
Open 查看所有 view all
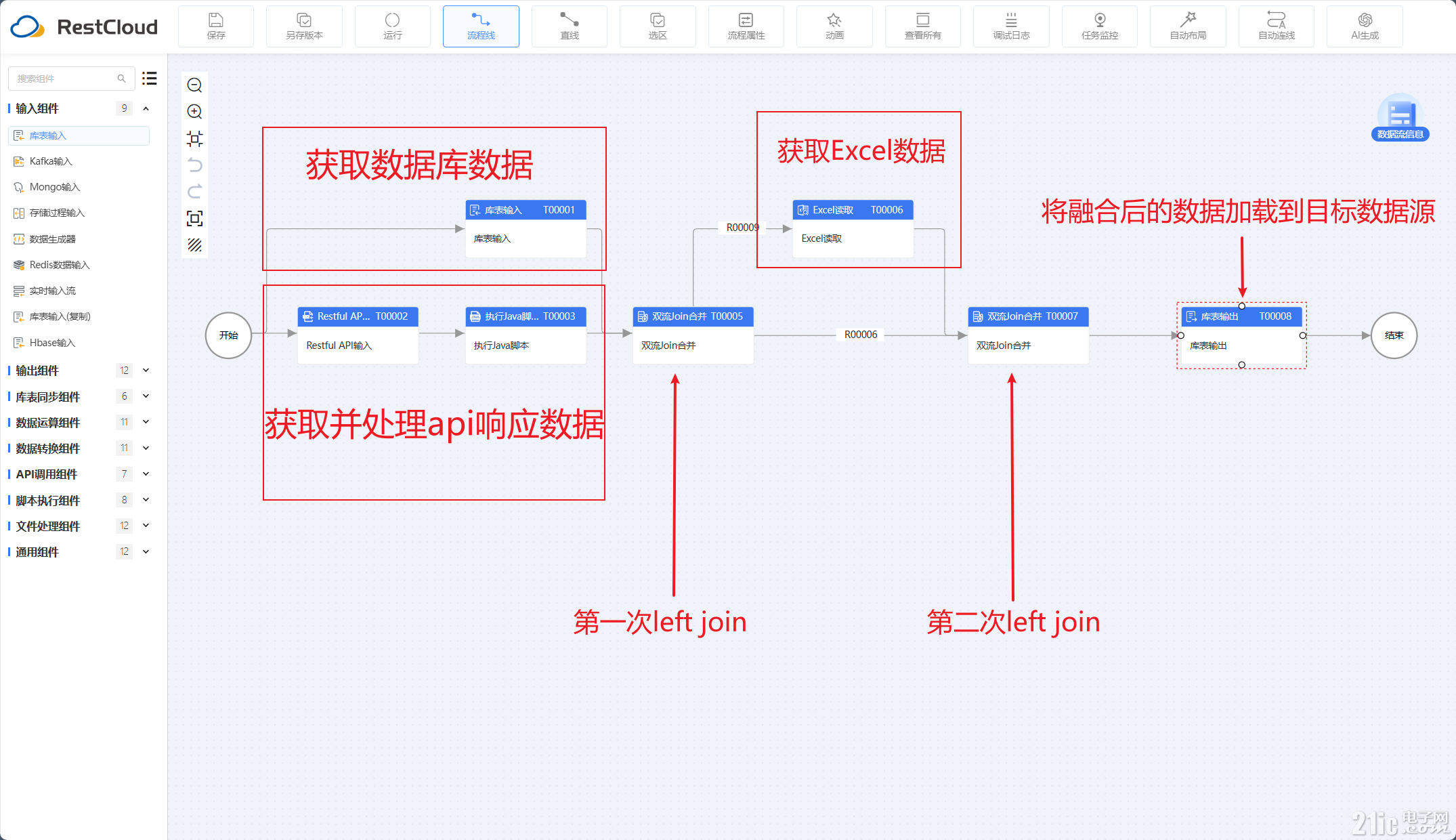pos(923,26)
